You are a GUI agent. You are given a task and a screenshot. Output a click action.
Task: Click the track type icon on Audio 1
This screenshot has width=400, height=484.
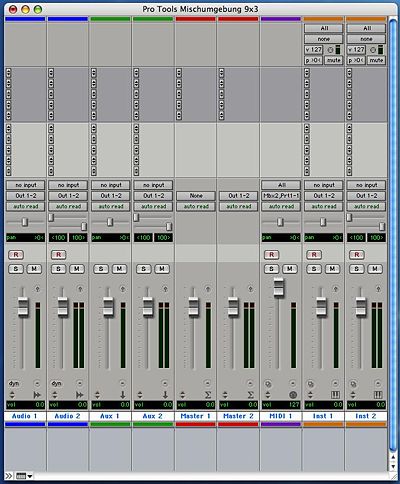click(x=37, y=395)
